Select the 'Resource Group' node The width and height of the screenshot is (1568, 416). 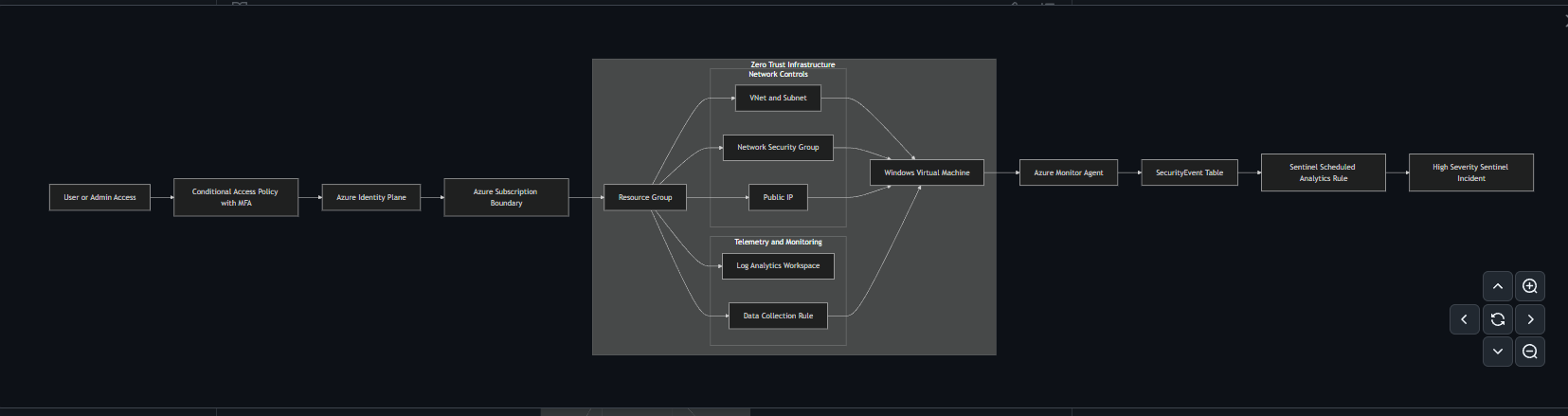(645, 197)
